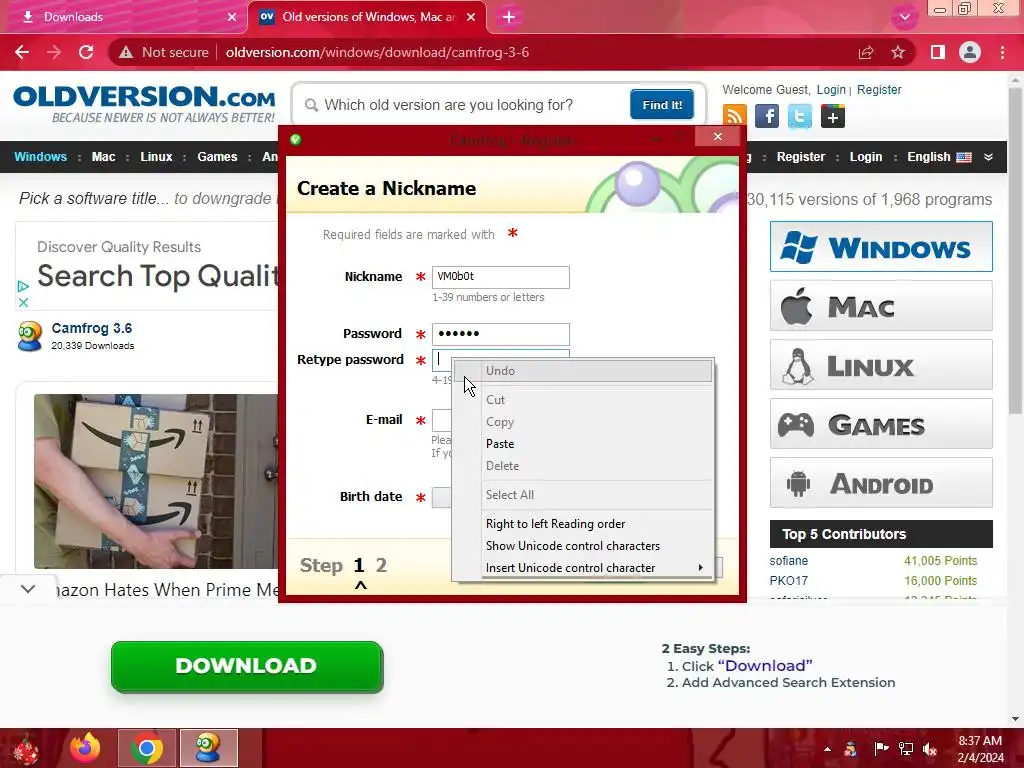Click the Amazon packages ad thumbnail
The height and width of the screenshot is (768, 1024).
coord(157,481)
